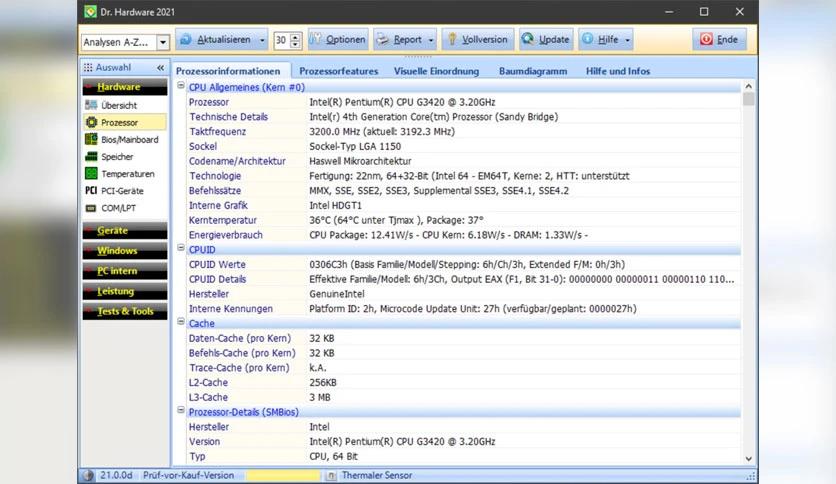
Task: Switch to the Prozessorfeatures tab
Action: [339, 71]
